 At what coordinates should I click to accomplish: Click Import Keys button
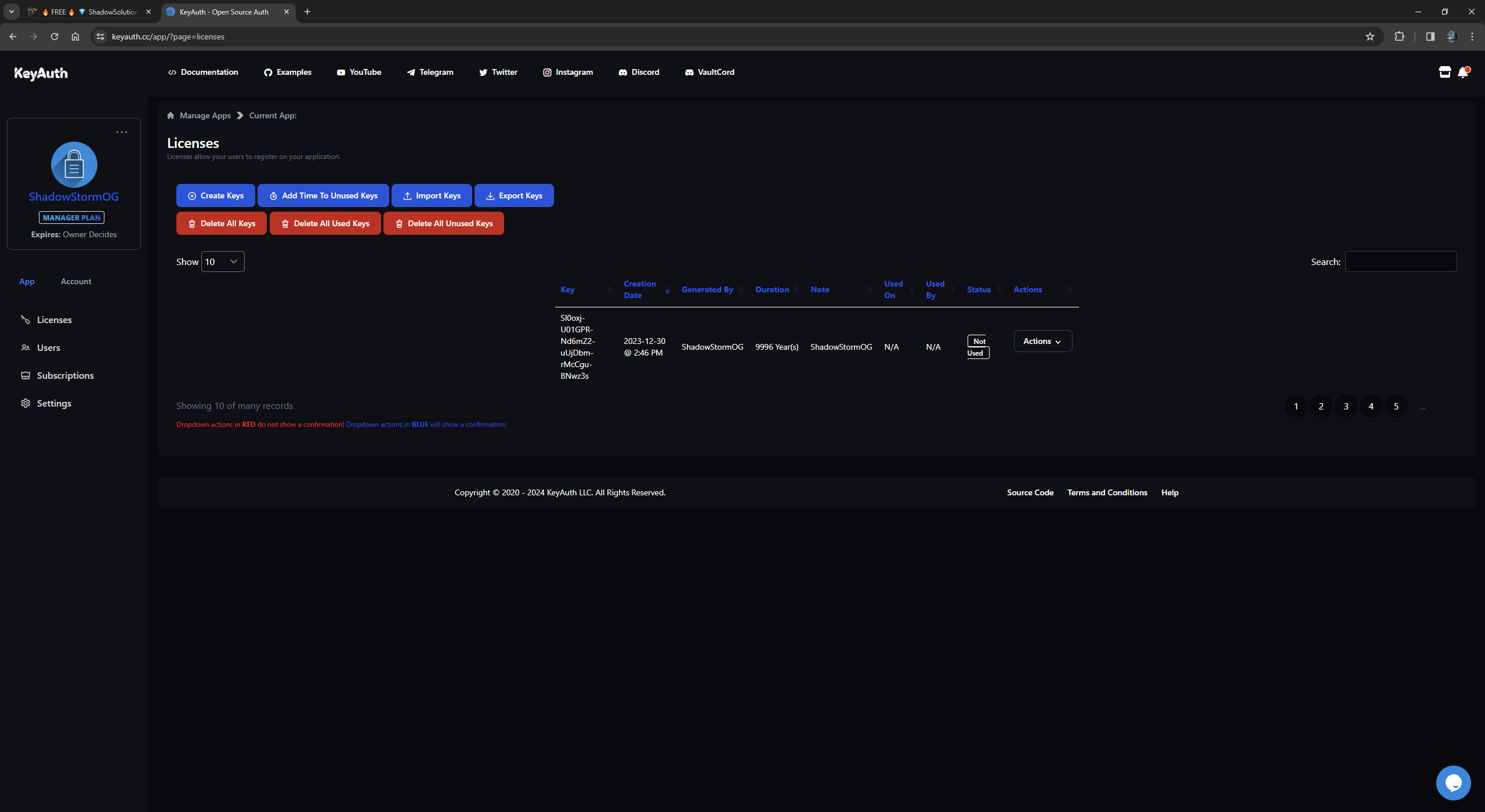[432, 195]
